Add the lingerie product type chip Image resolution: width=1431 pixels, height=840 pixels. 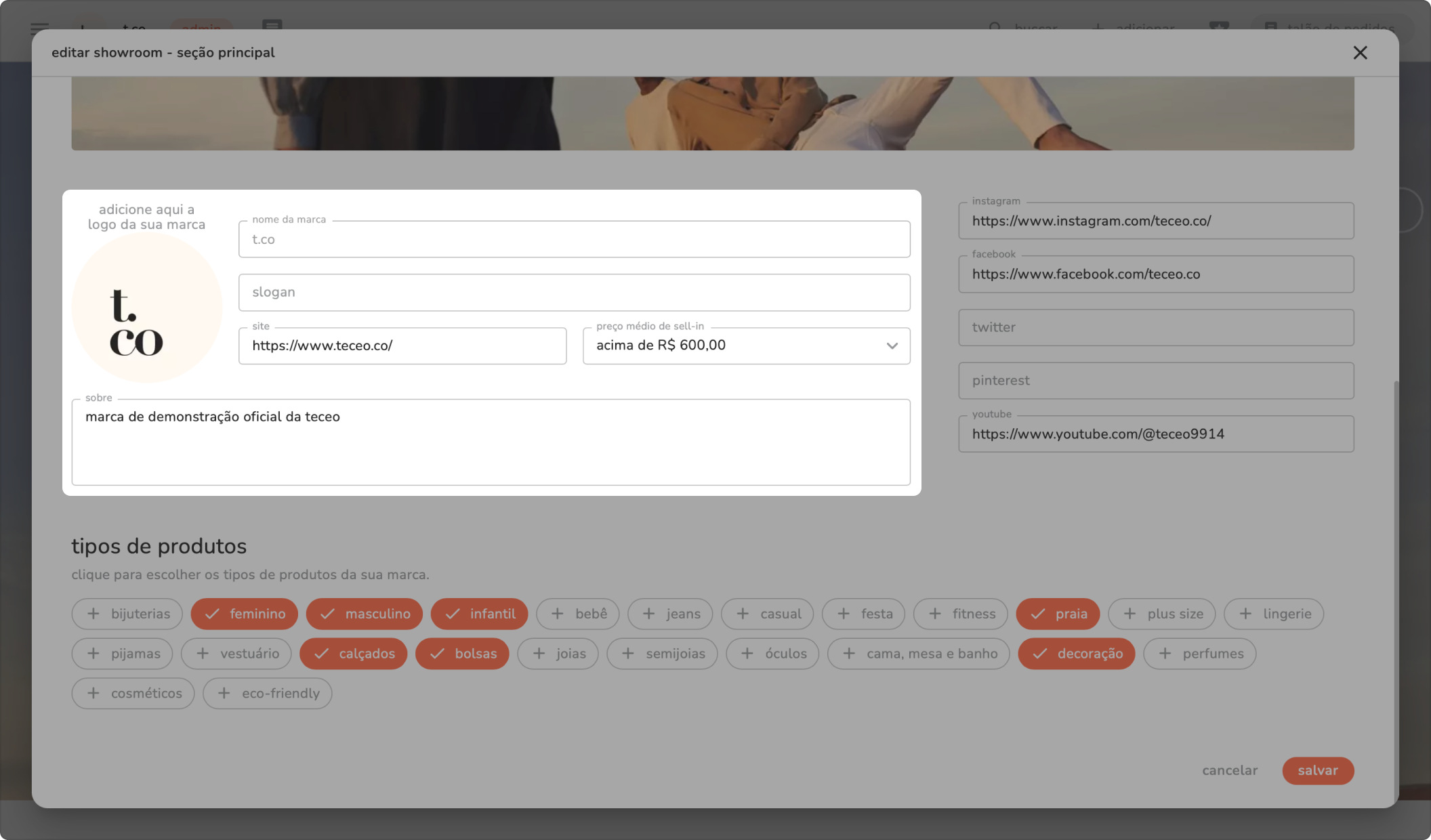coord(1274,614)
